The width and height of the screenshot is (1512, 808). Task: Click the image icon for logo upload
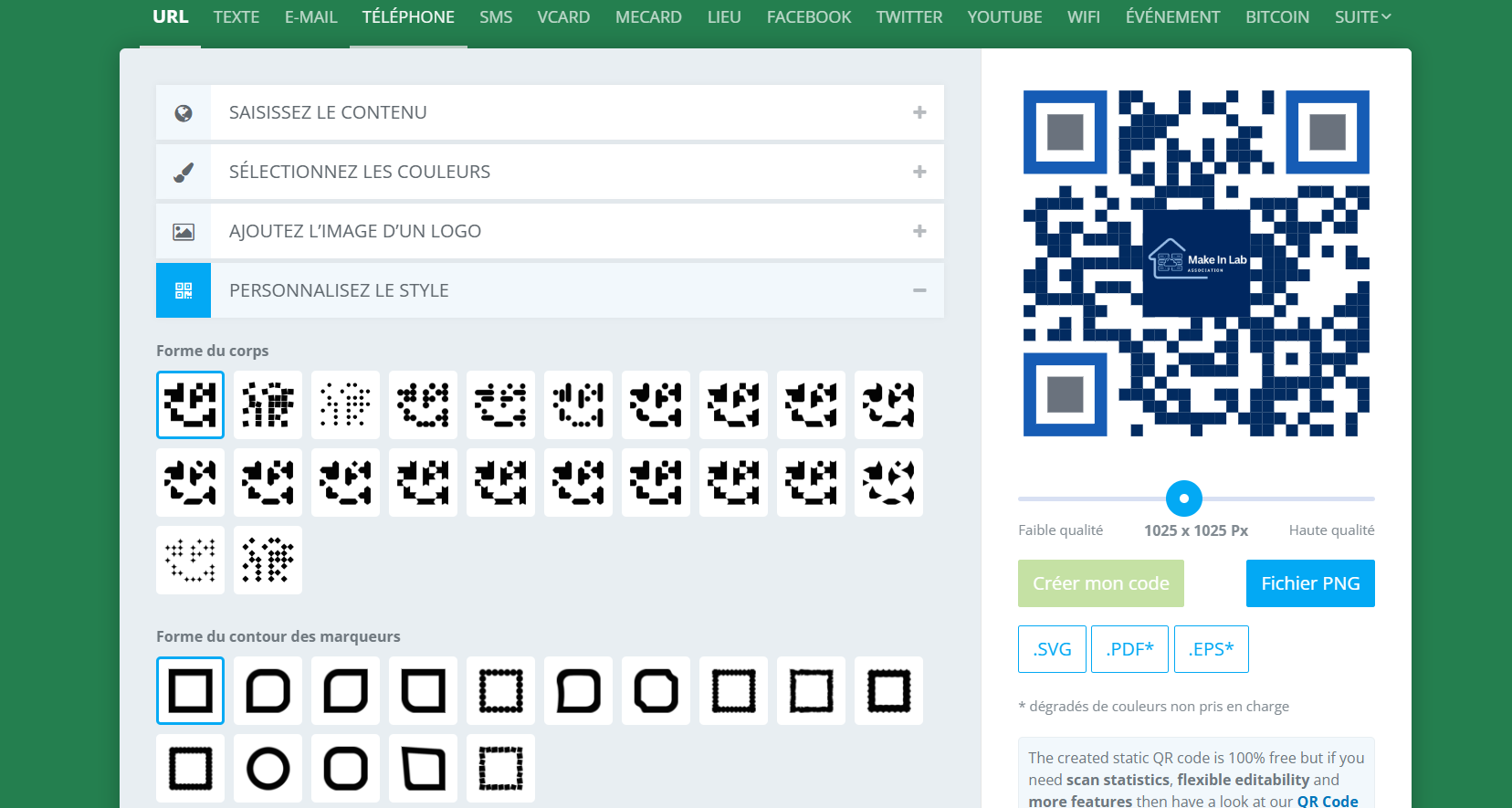click(x=184, y=232)
